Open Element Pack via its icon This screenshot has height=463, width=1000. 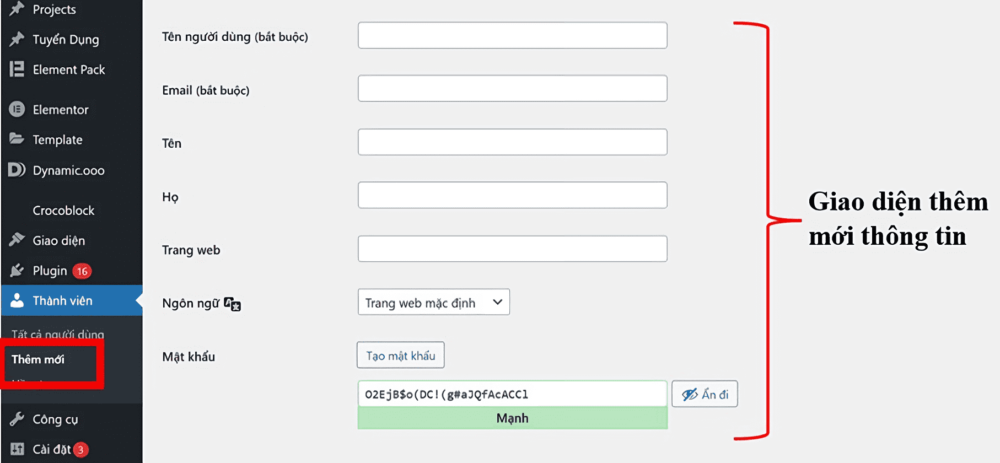click(x=17, y=70)
